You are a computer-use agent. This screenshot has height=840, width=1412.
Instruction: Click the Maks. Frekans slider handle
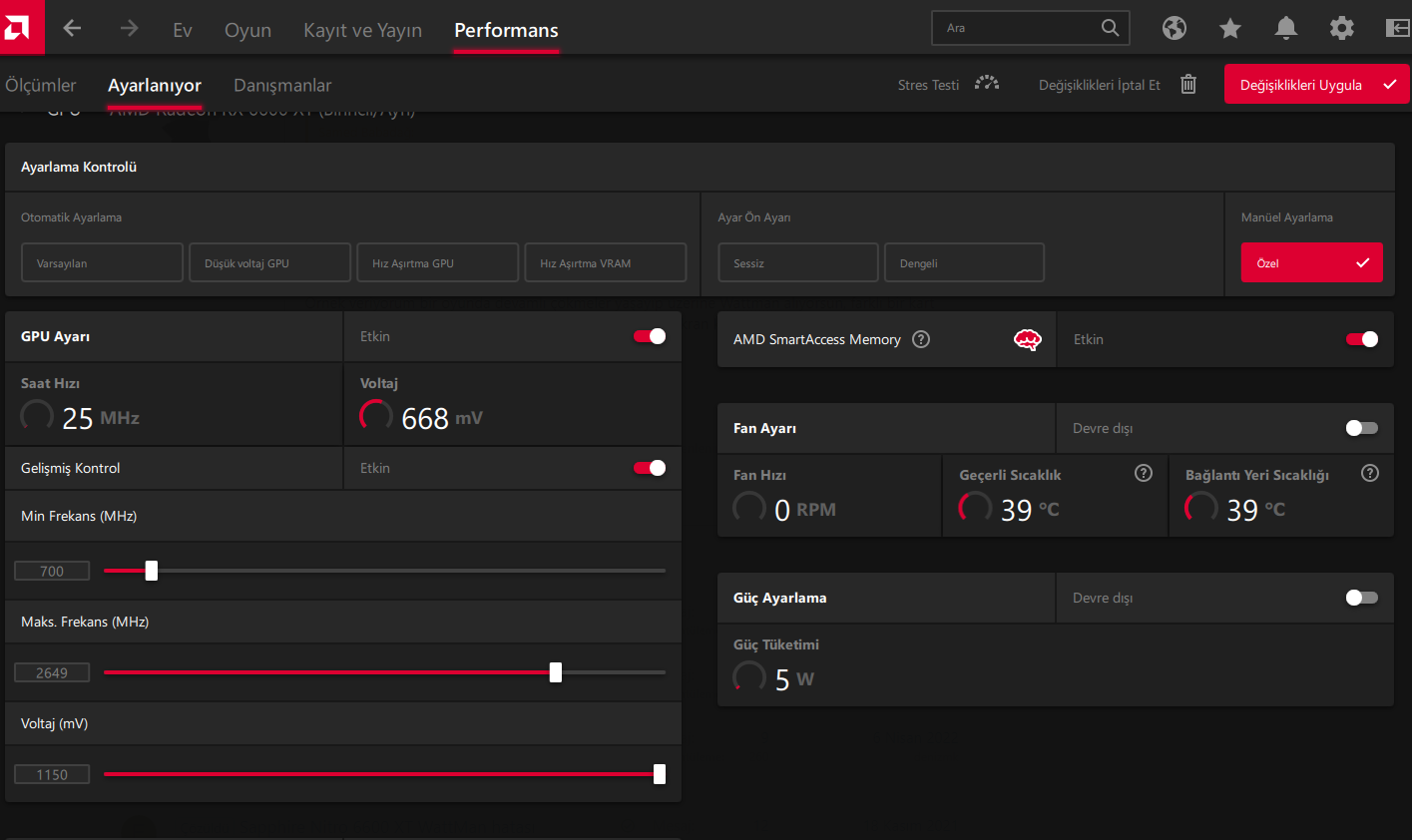[x=556, y=672]
